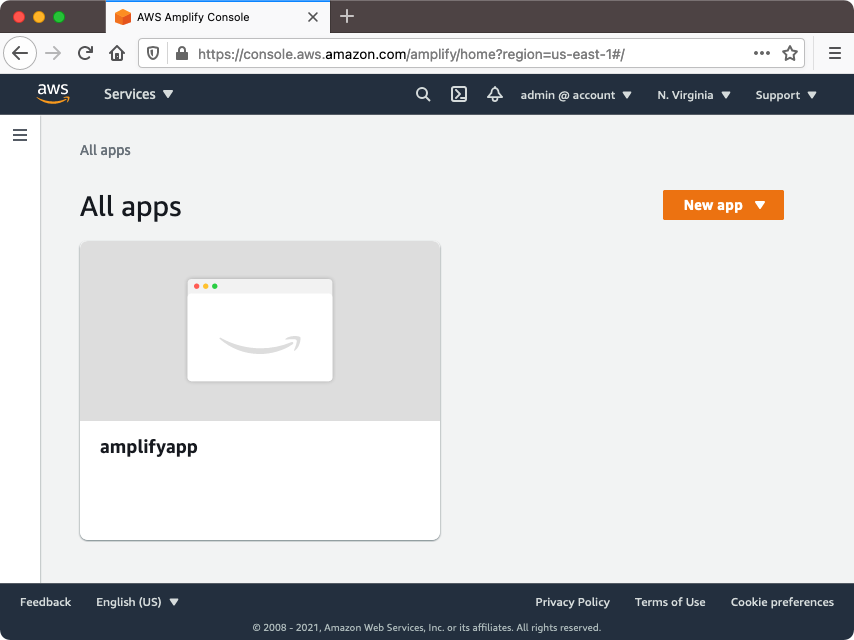
Task: Select the AWS Amplify Console tab
Action: [218, 17]
